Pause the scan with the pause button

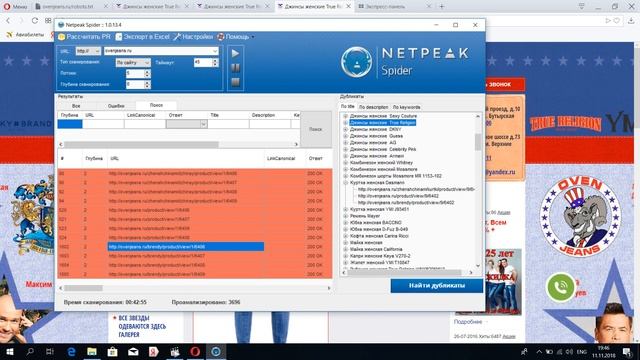point(236,68)
